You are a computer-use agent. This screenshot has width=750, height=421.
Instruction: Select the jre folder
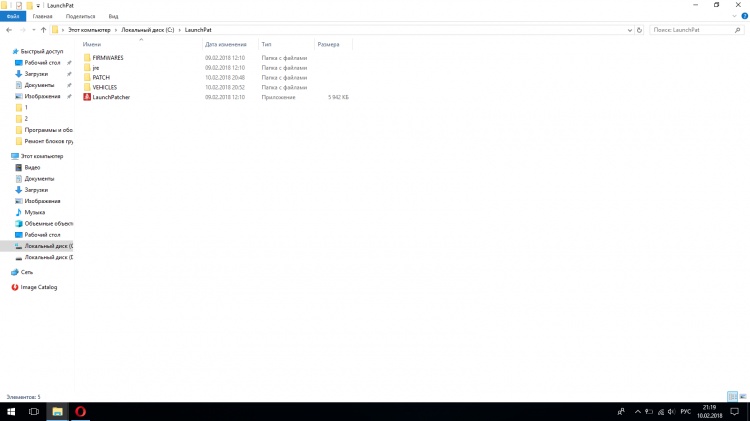click(x=95, y=68)
